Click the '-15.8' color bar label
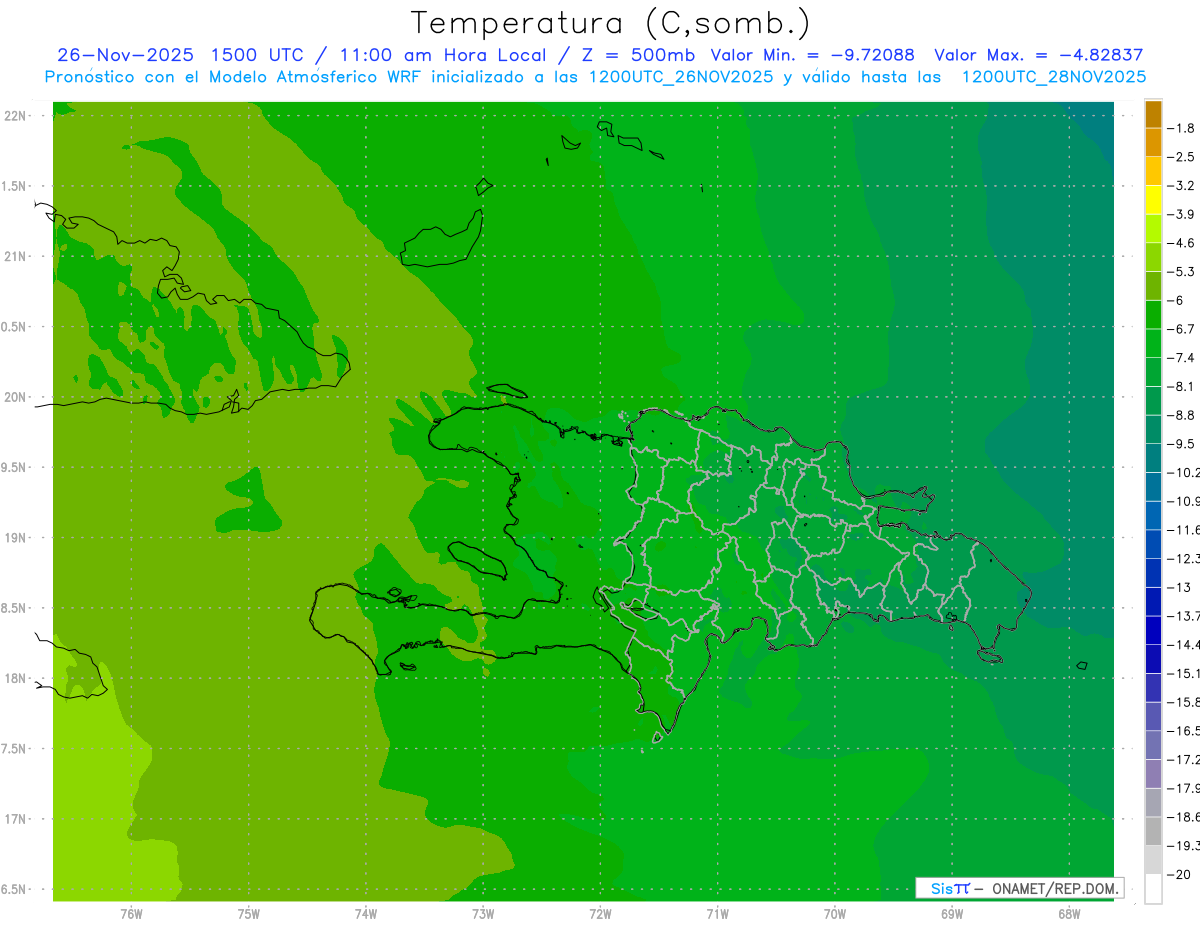This screenshot has height=927, width=1200. [x=1184, y=702]
